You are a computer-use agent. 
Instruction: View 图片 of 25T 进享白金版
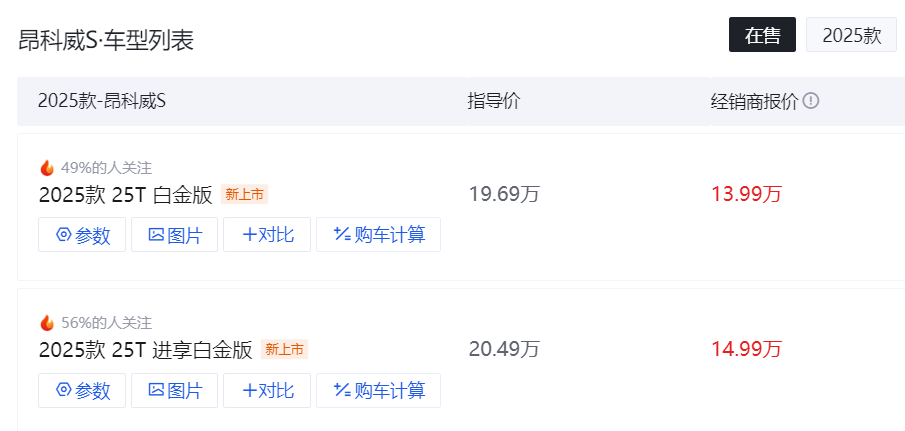[174, 391]
